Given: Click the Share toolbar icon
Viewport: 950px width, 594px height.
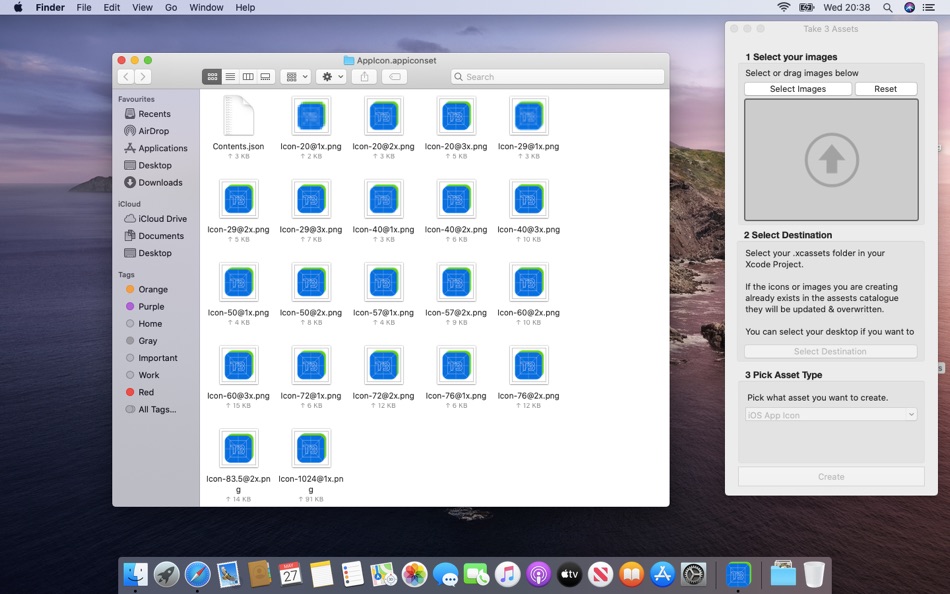Looking at the screenshot, I should [x=364, y=77].
